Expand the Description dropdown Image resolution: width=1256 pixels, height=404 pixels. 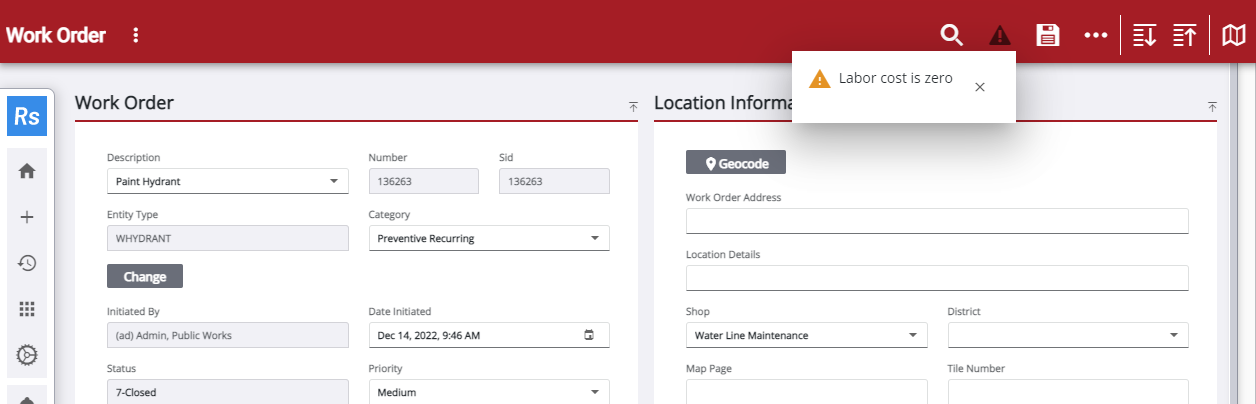333,182
